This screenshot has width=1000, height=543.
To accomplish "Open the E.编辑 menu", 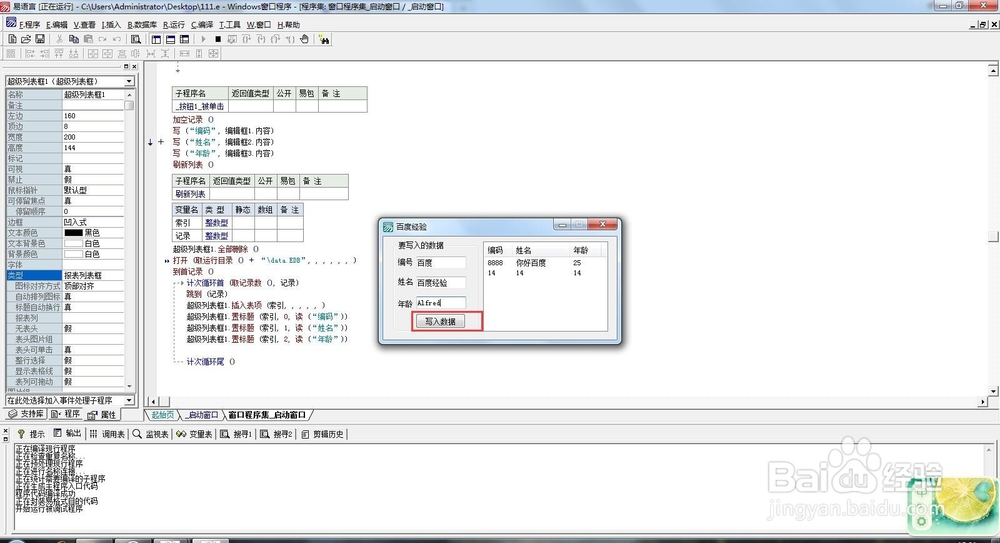I will pos(57,24).
